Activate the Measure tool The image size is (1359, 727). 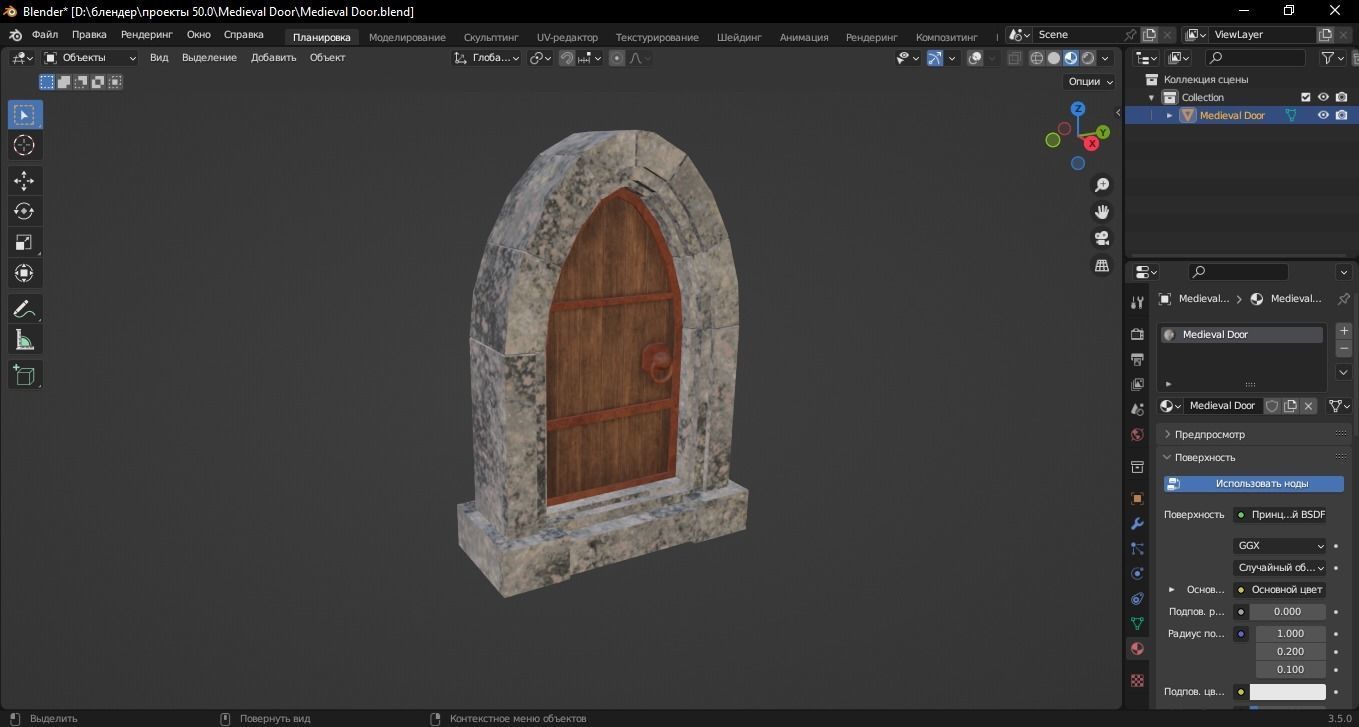25,340
